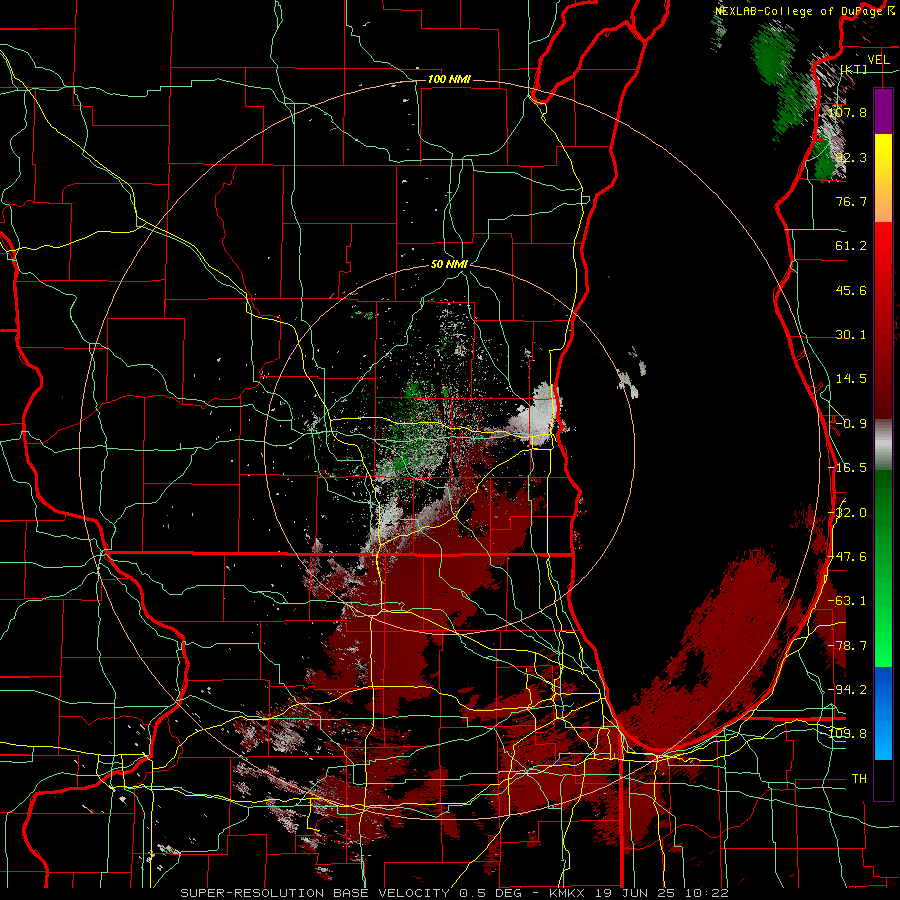Click the -109.8 value on velocity scale
This screenshot has height=900, width=900.
(847, 734)
